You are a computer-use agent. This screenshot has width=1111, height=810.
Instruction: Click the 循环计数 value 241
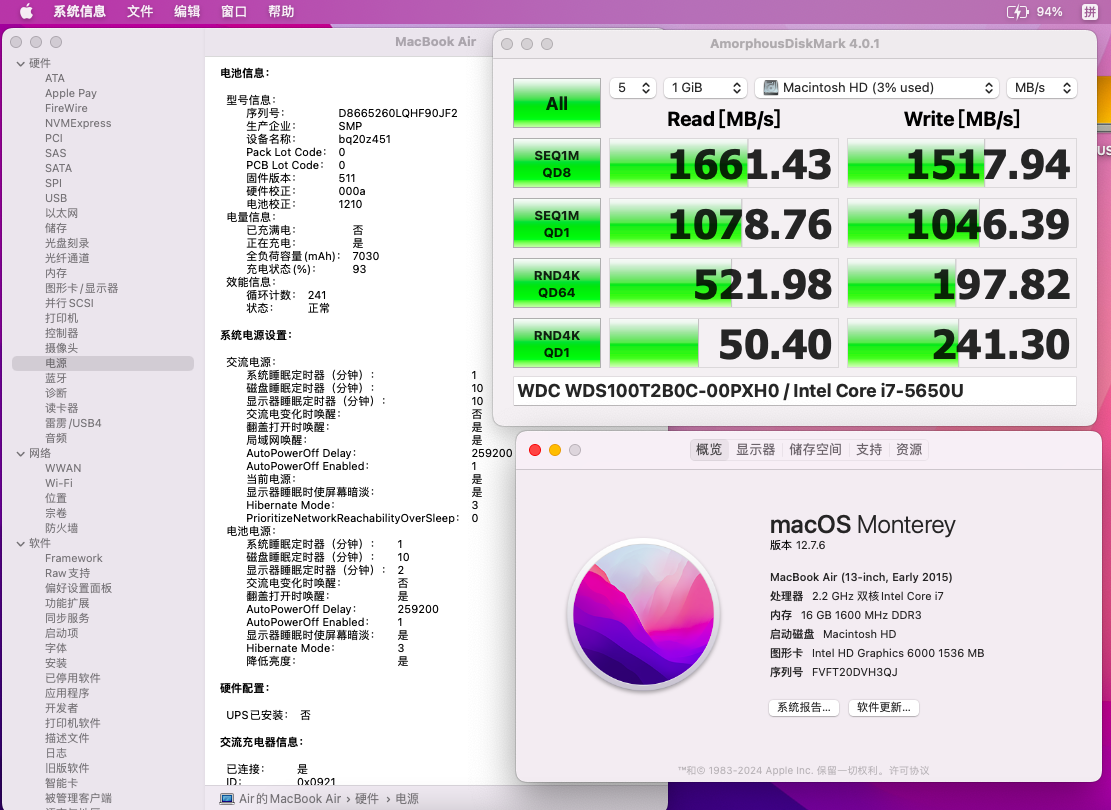317,295
